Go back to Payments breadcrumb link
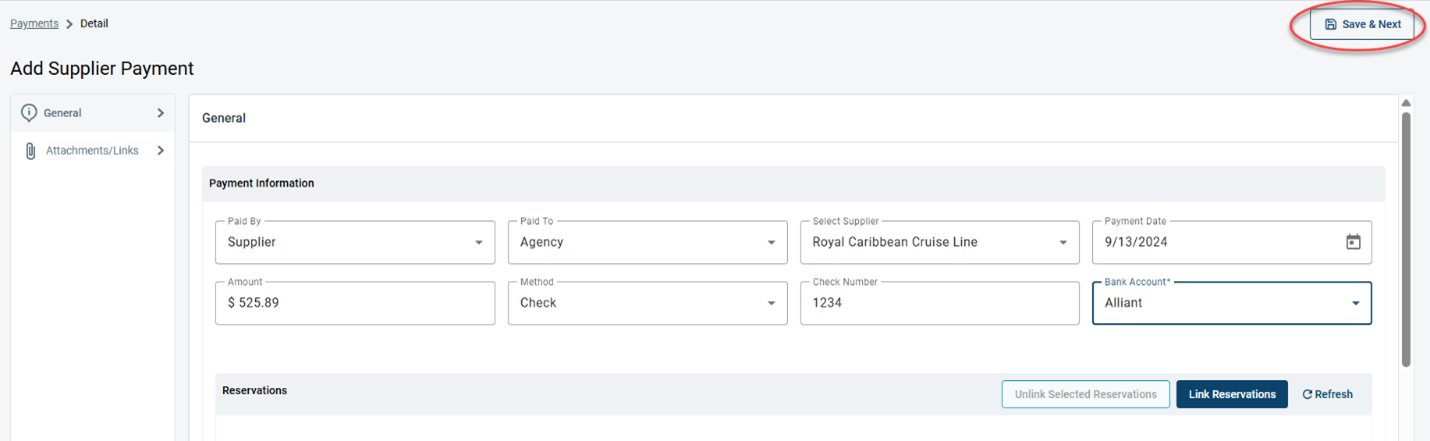 click(x=34, y=23)
